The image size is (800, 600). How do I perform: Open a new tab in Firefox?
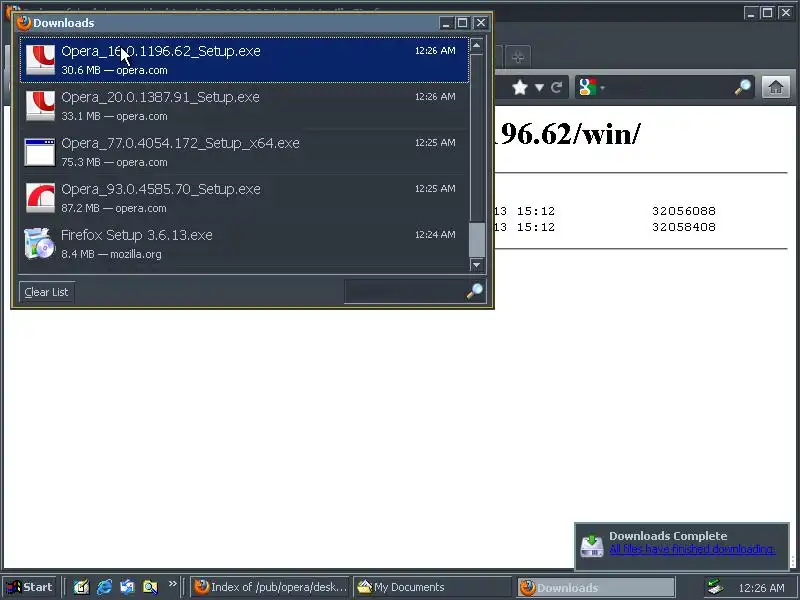click(x=518, y=57)
